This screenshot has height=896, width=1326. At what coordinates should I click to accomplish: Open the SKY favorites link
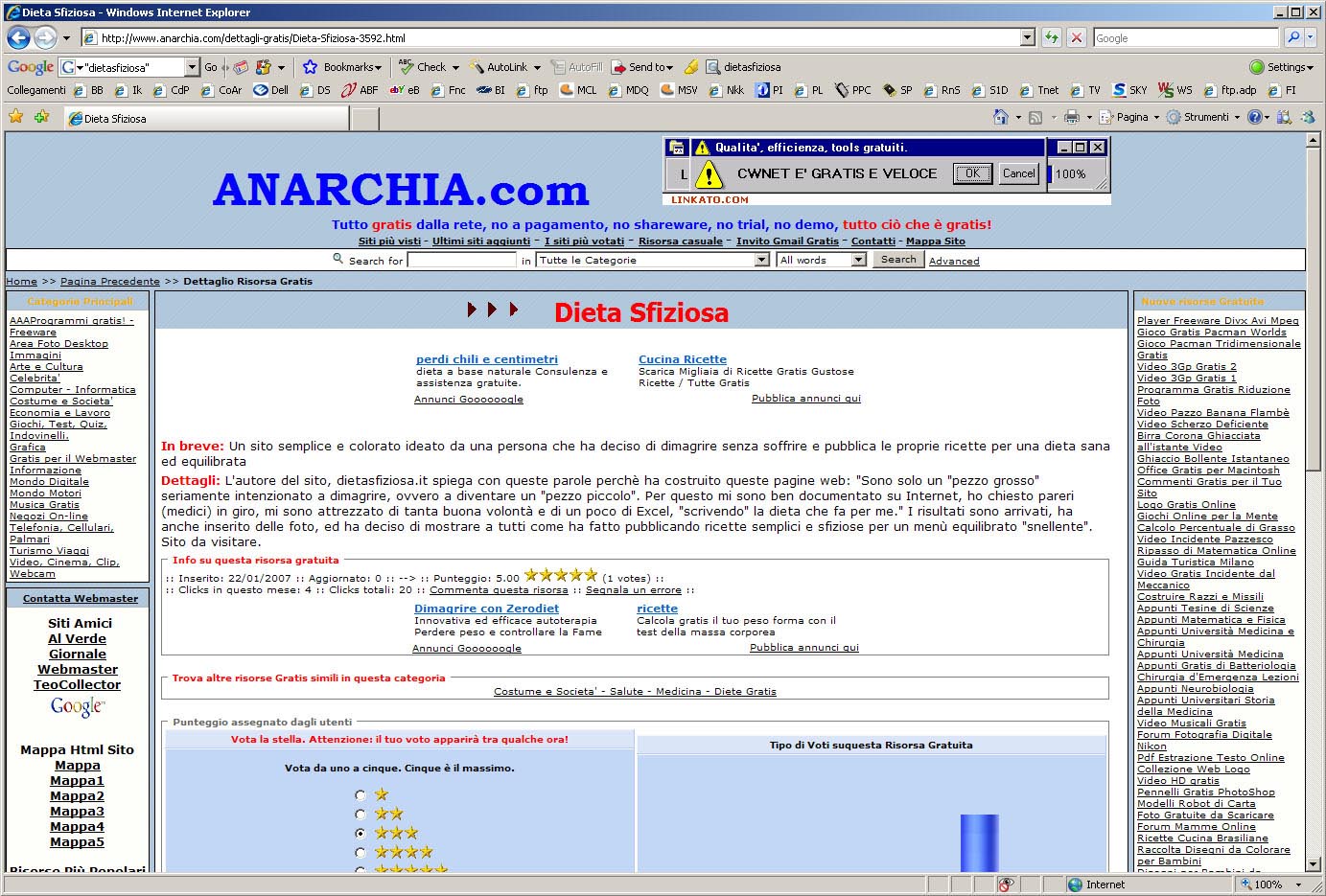pos(1129,90)
